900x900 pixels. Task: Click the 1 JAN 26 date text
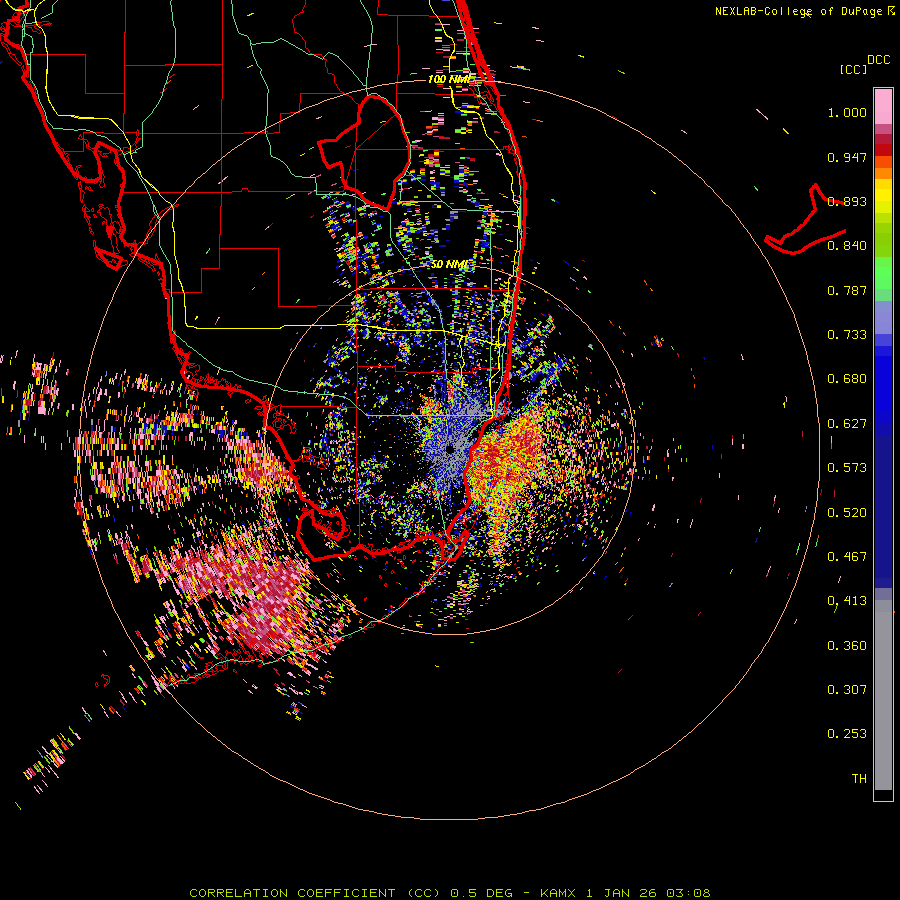tap(622, 893)
